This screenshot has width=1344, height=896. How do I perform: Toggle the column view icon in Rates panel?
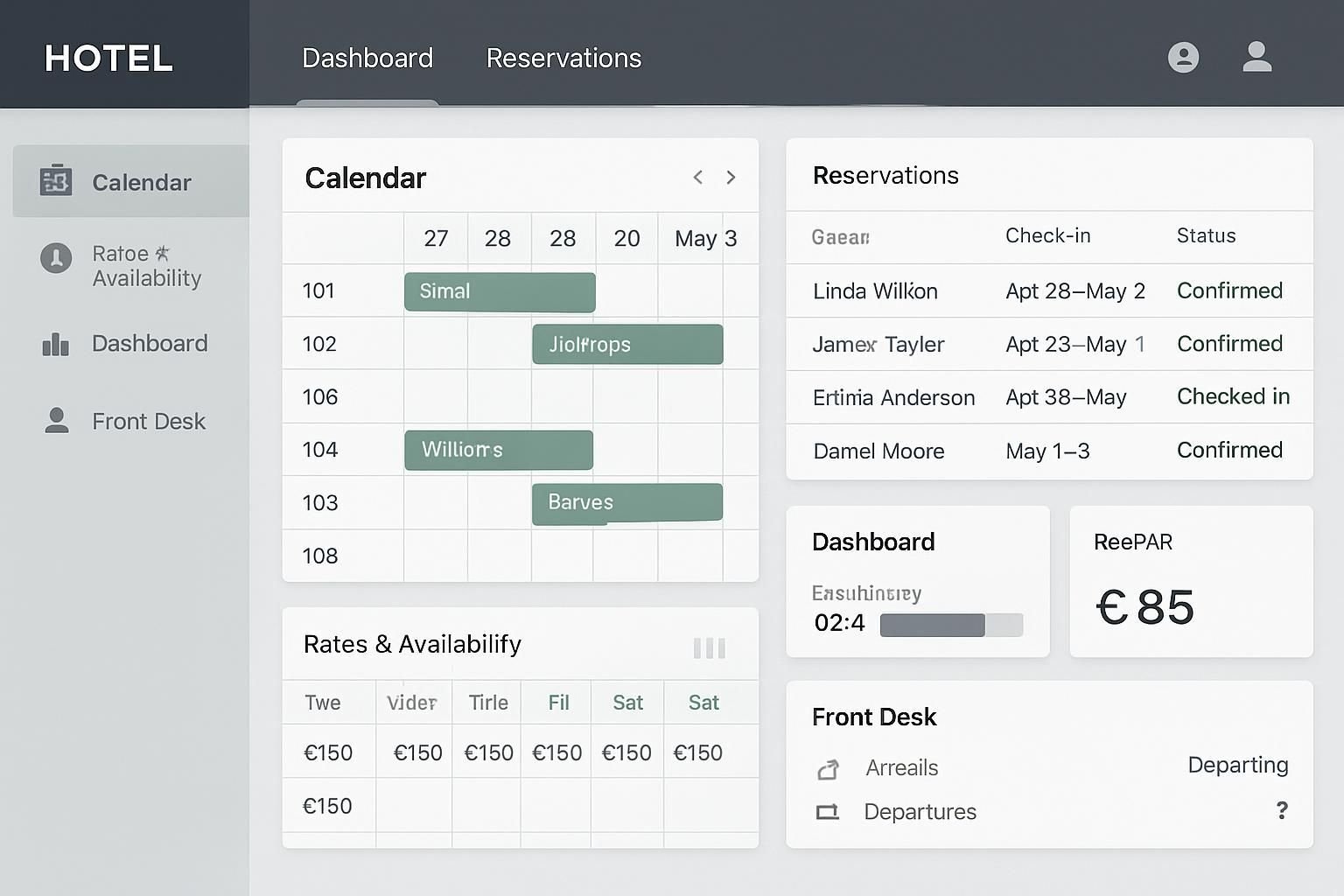[x=709, y=648]
